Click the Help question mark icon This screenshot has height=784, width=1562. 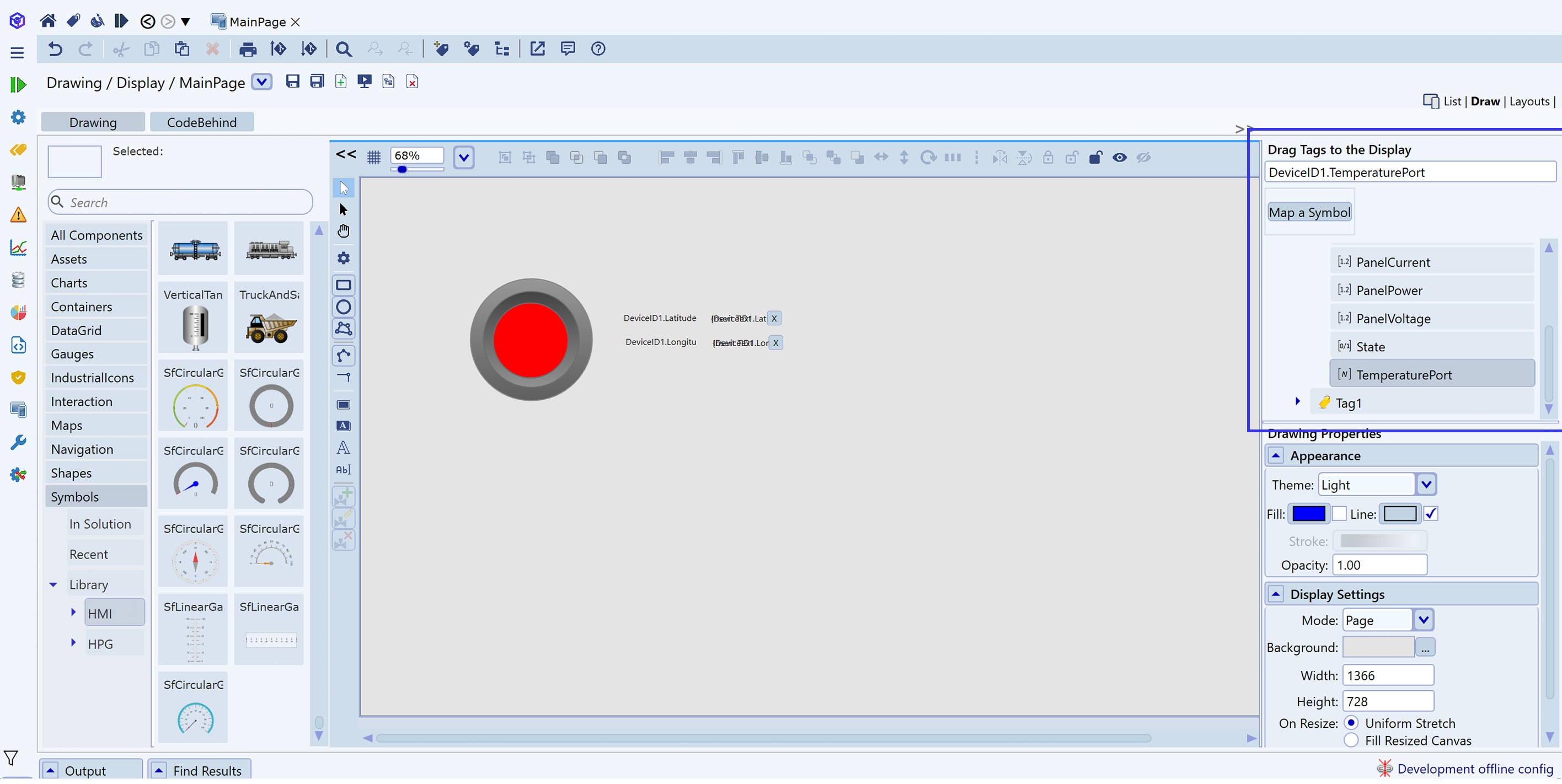click(x=598, y=49)
